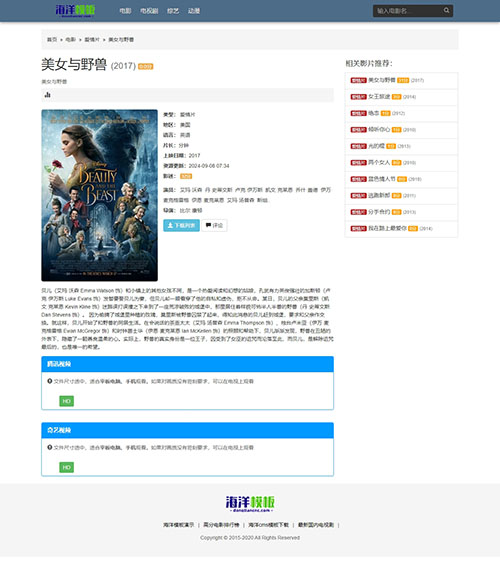Click the blue 下载列表 button
This screenshot has width=500, height=564.
[181, 226]
